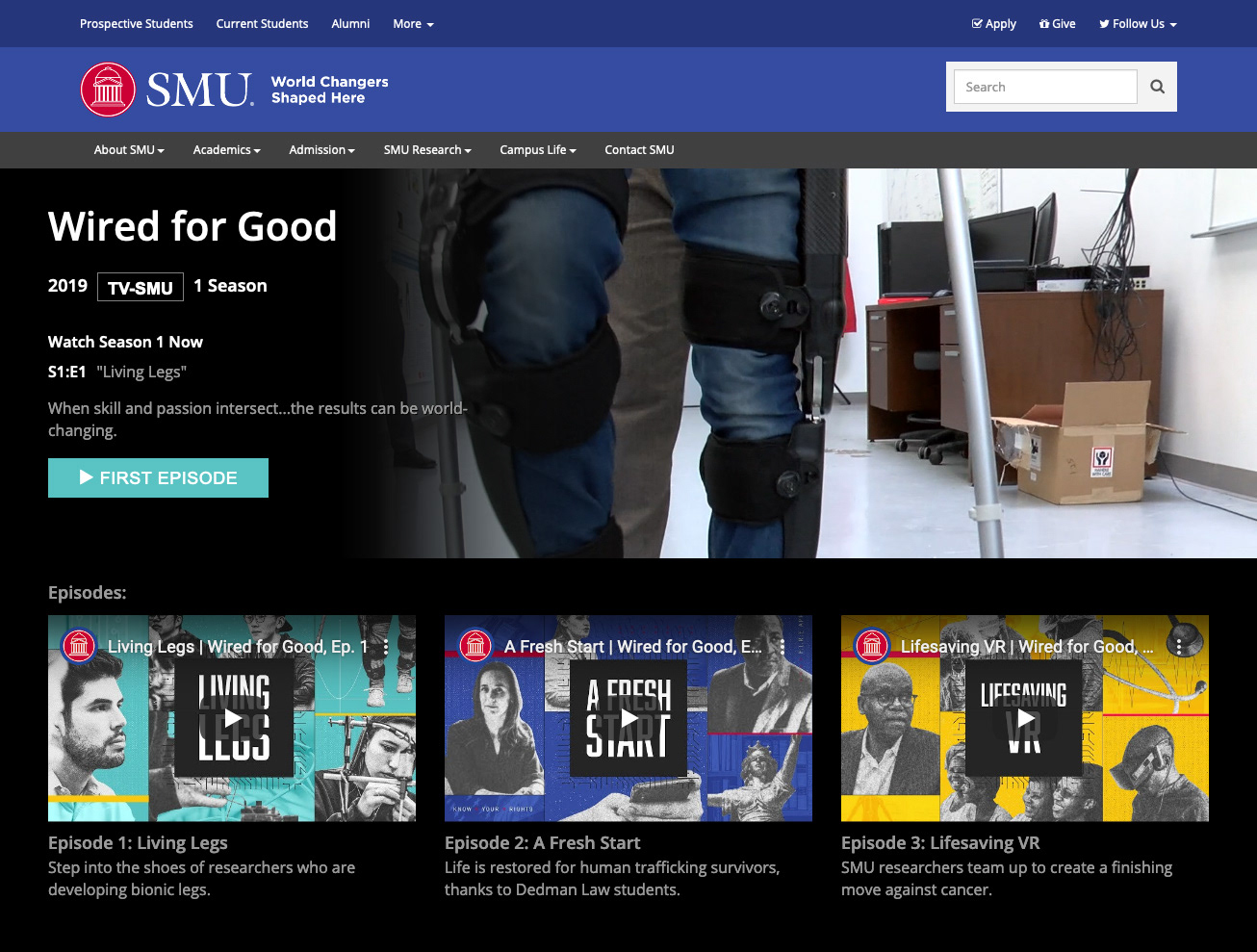Open more options on Lifesaving VR video
1257x952 pixels.
(x=1179, y=647)
